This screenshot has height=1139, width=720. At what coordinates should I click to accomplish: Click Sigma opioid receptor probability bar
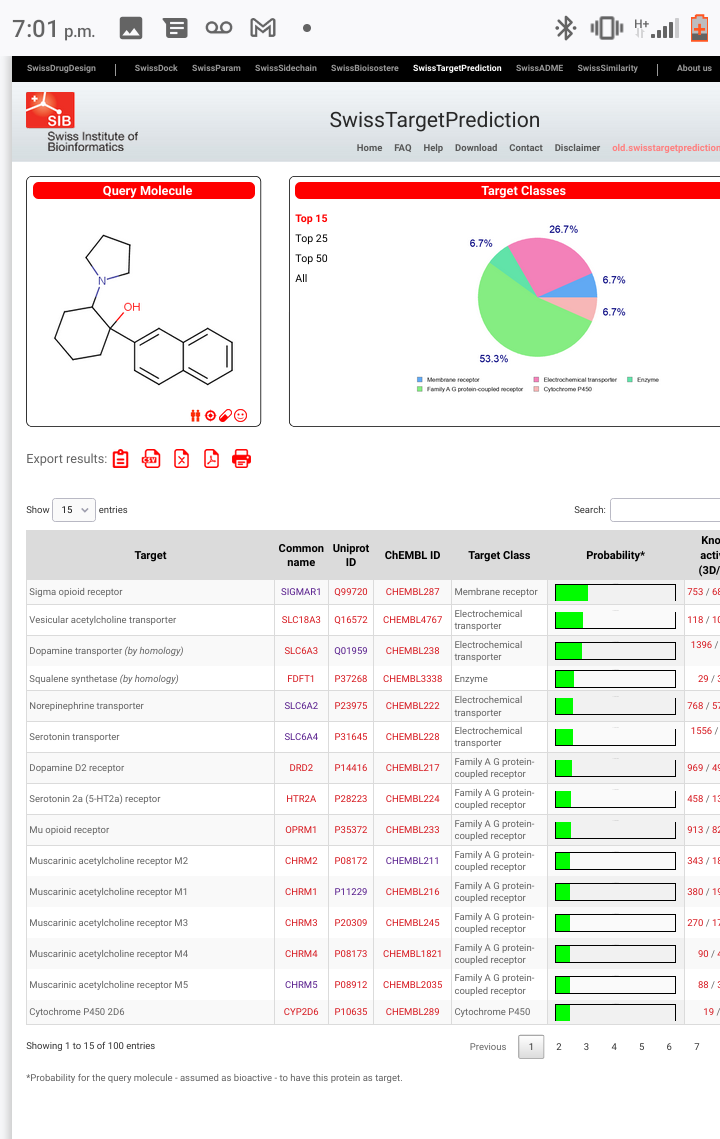tap(615, 592)
